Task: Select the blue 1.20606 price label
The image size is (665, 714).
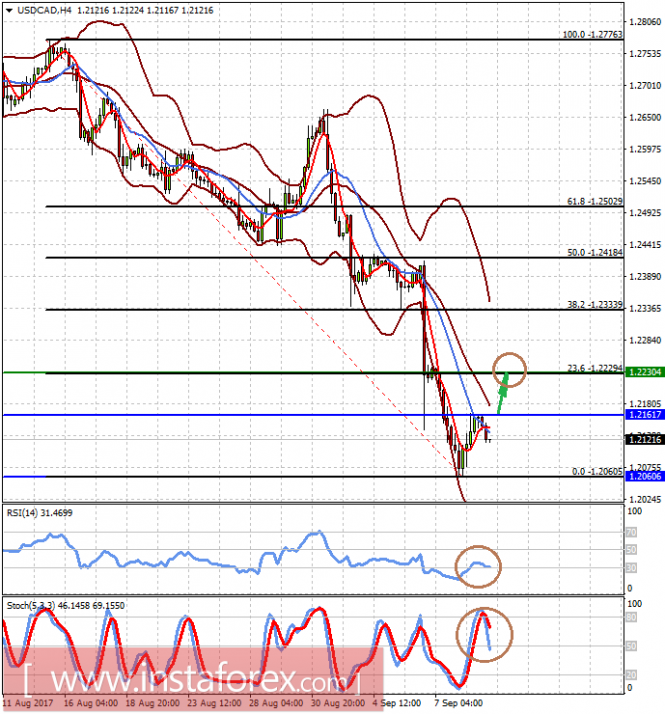Action: [645, 476]
